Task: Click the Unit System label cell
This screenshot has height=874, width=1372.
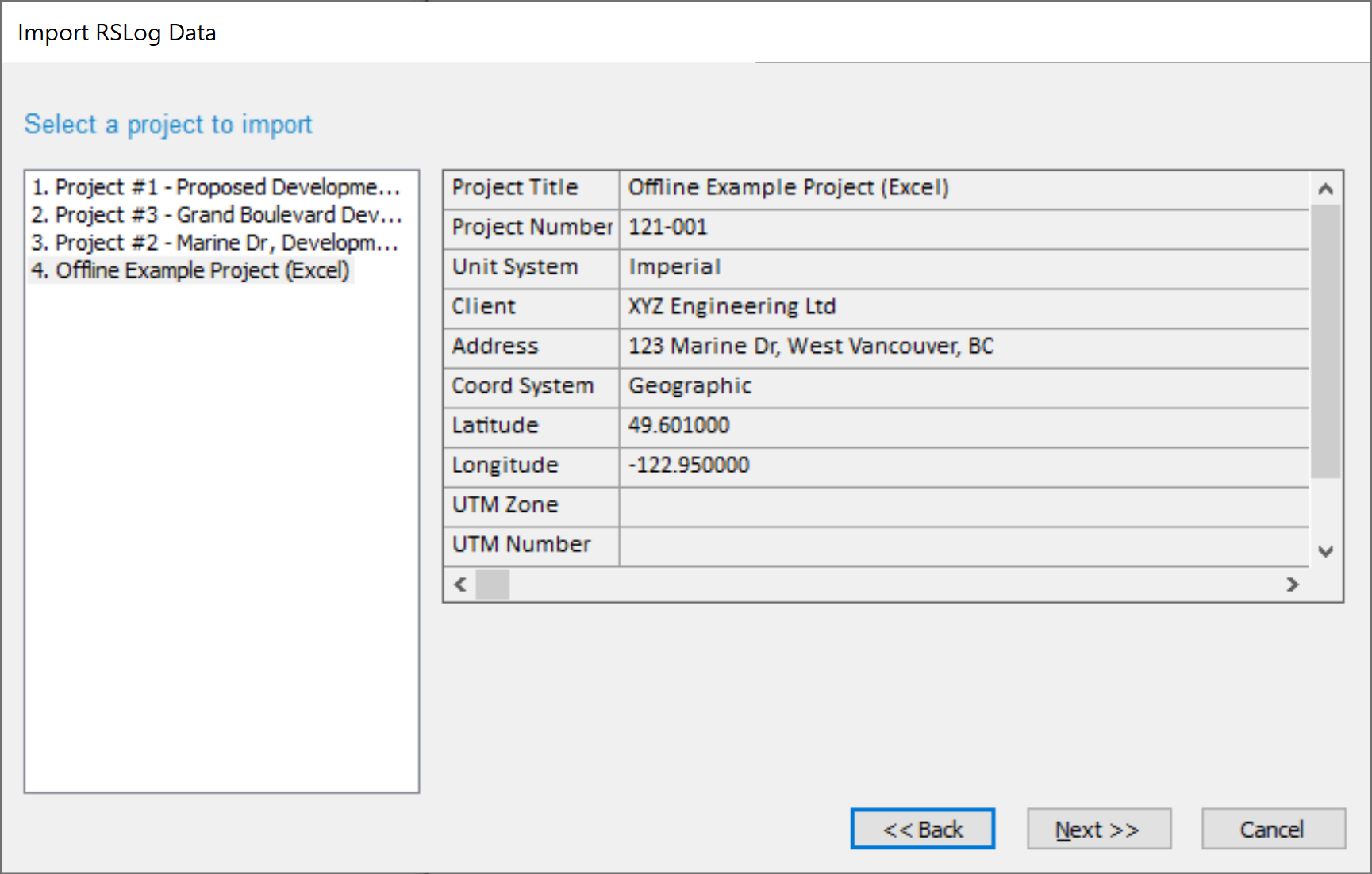Action: (x=532, y=269)
